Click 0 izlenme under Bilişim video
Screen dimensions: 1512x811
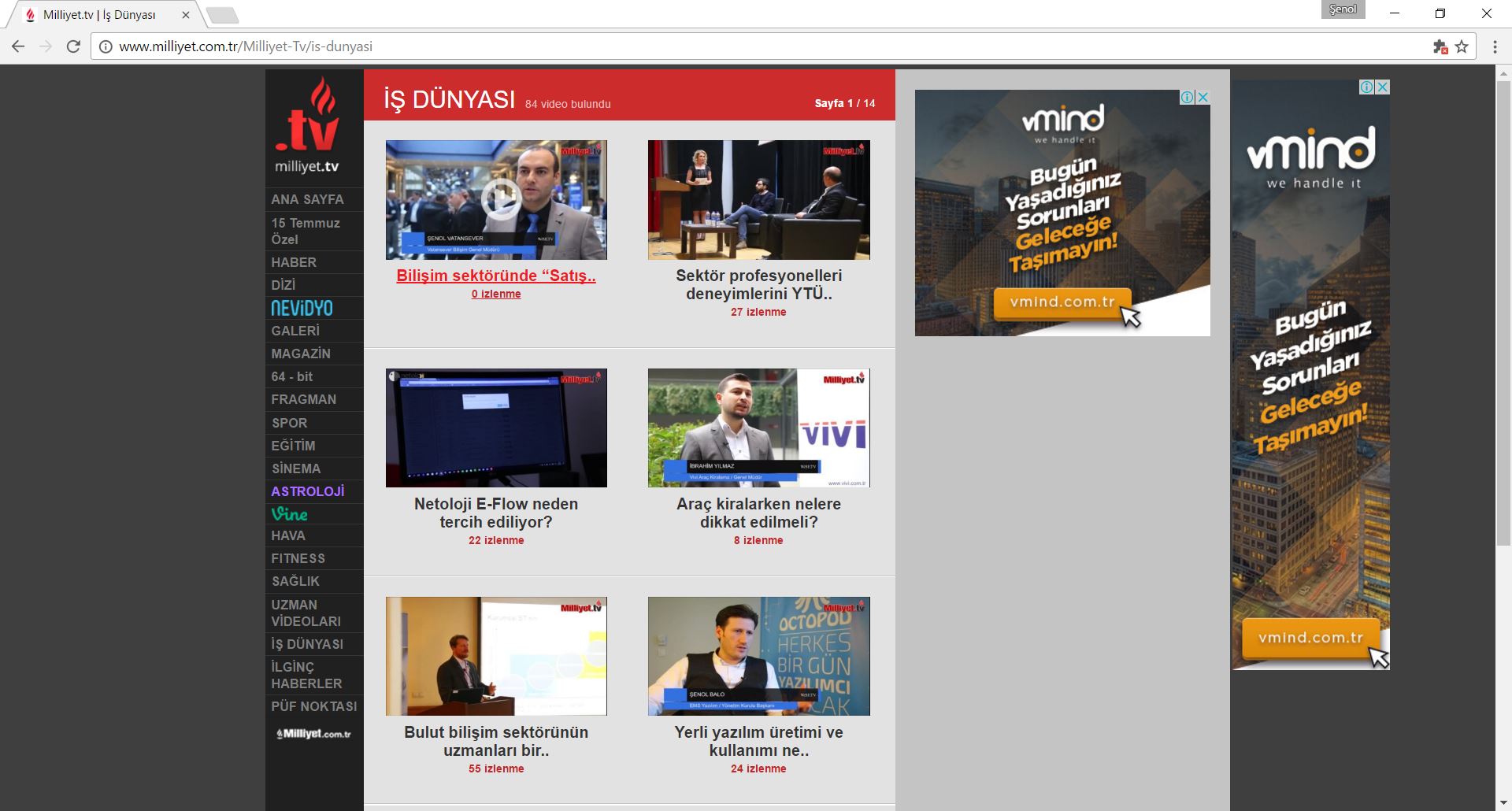click(x=496, y=294)
